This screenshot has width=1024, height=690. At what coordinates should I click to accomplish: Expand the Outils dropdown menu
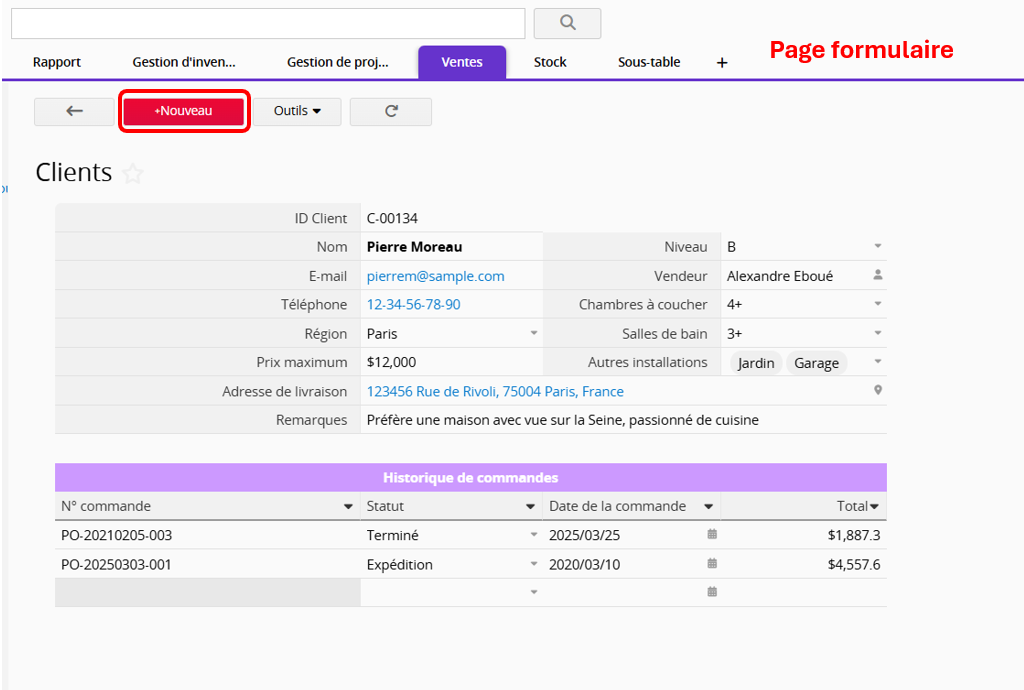click(x=297, y=111)
